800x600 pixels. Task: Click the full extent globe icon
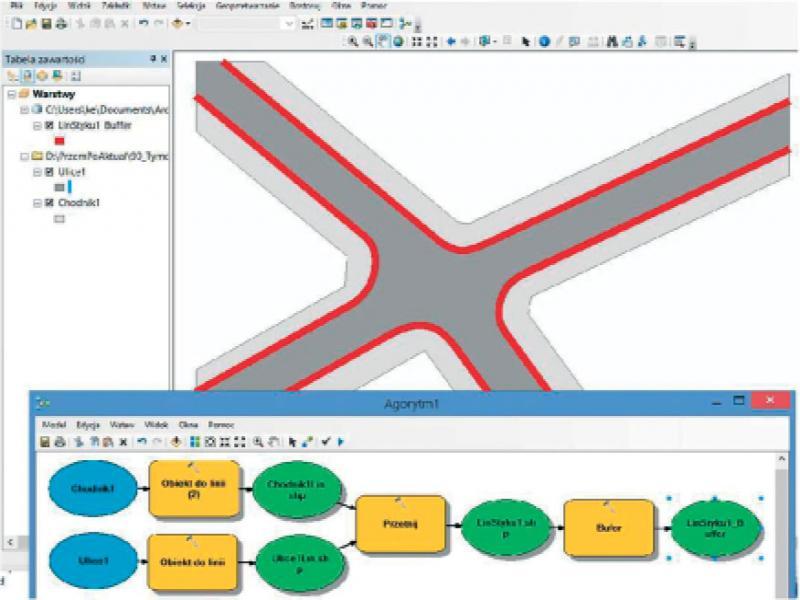[398, 41]
